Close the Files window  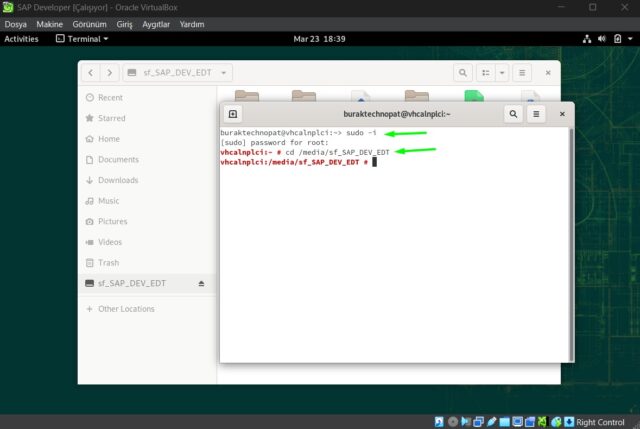pyautogui.click(x=548, y=73)
